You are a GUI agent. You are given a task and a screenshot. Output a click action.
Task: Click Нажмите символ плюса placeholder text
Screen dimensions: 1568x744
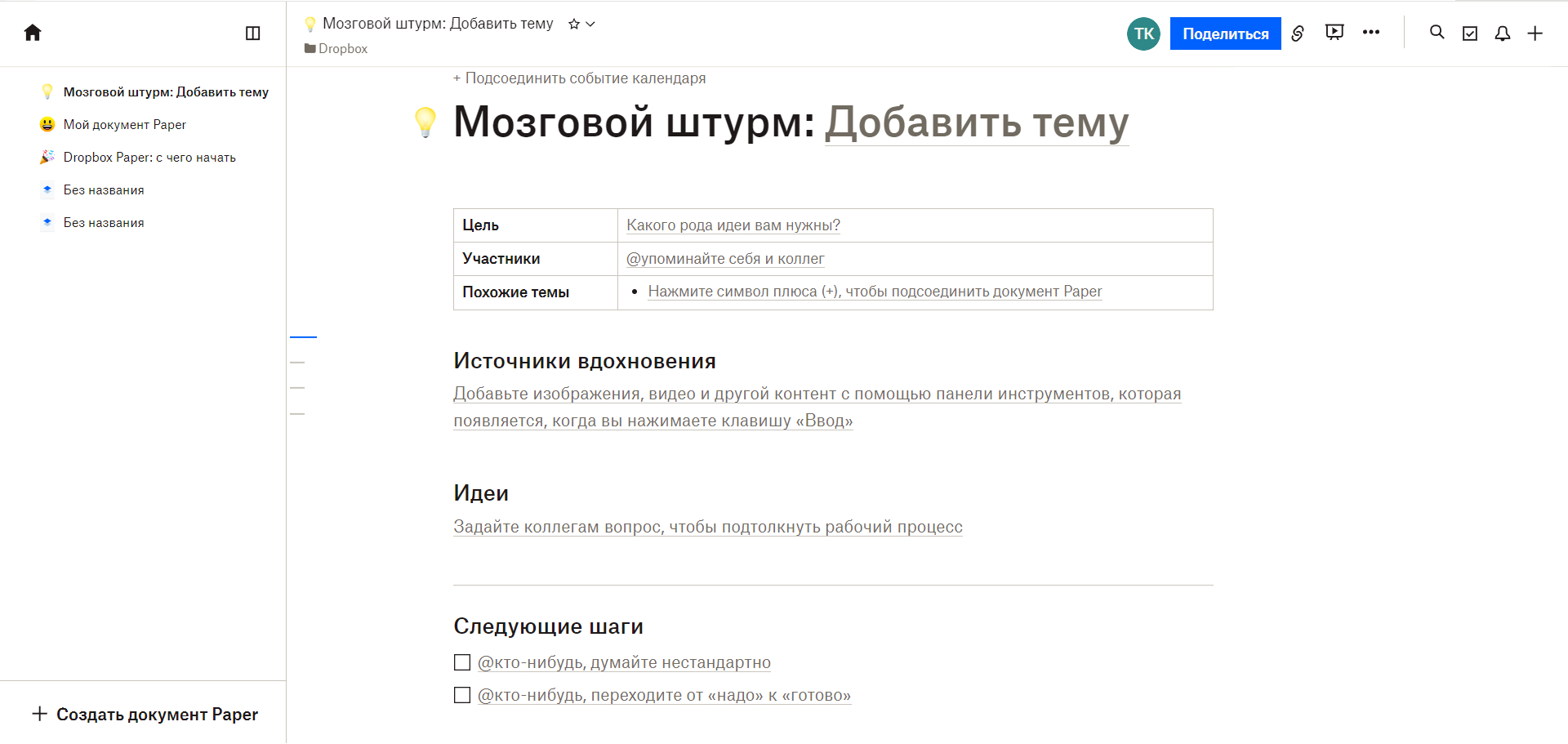875,292
